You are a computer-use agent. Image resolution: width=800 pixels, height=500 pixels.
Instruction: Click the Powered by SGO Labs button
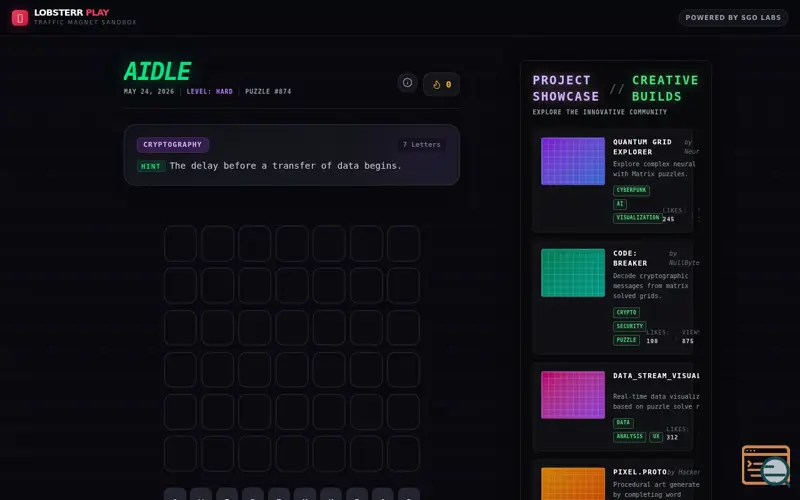point(733,17)
